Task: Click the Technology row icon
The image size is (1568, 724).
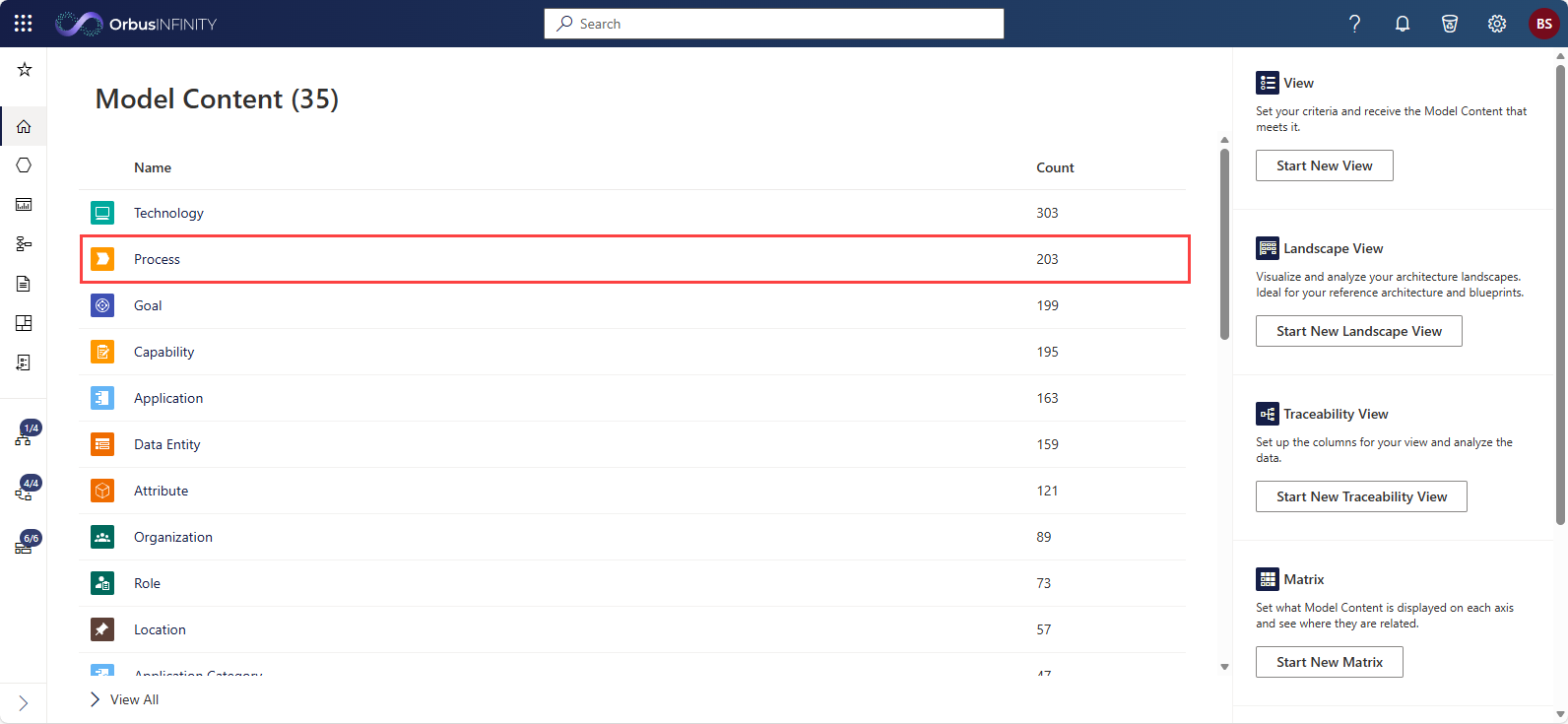Action: (102, 213)
